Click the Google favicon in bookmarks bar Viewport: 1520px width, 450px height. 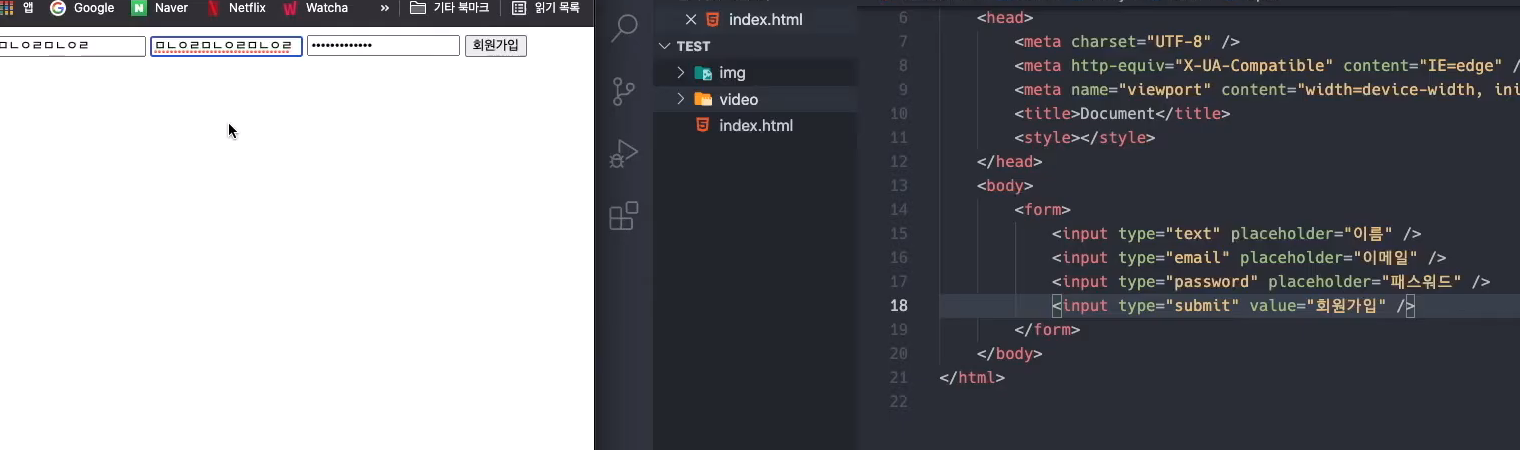(x=58, y=8)
